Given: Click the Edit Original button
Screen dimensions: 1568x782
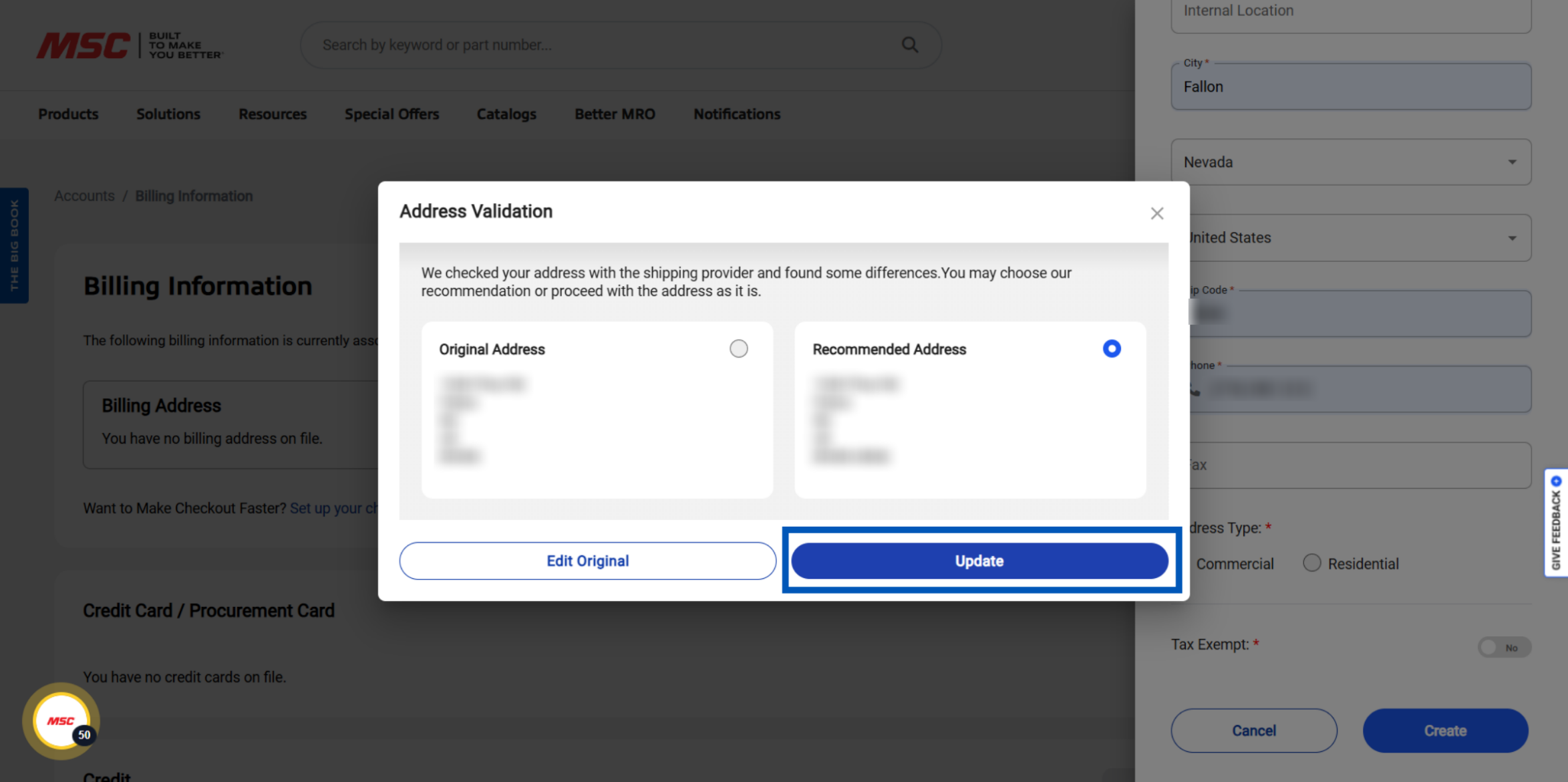Looking at the screenshot, I should pos(587,560).
